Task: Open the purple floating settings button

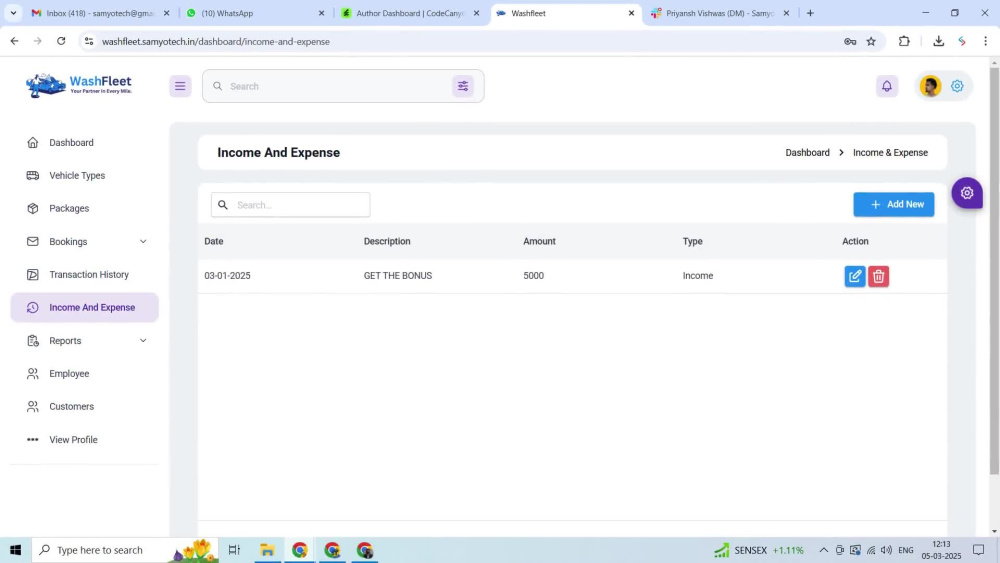Action: [x=967, y=193]
